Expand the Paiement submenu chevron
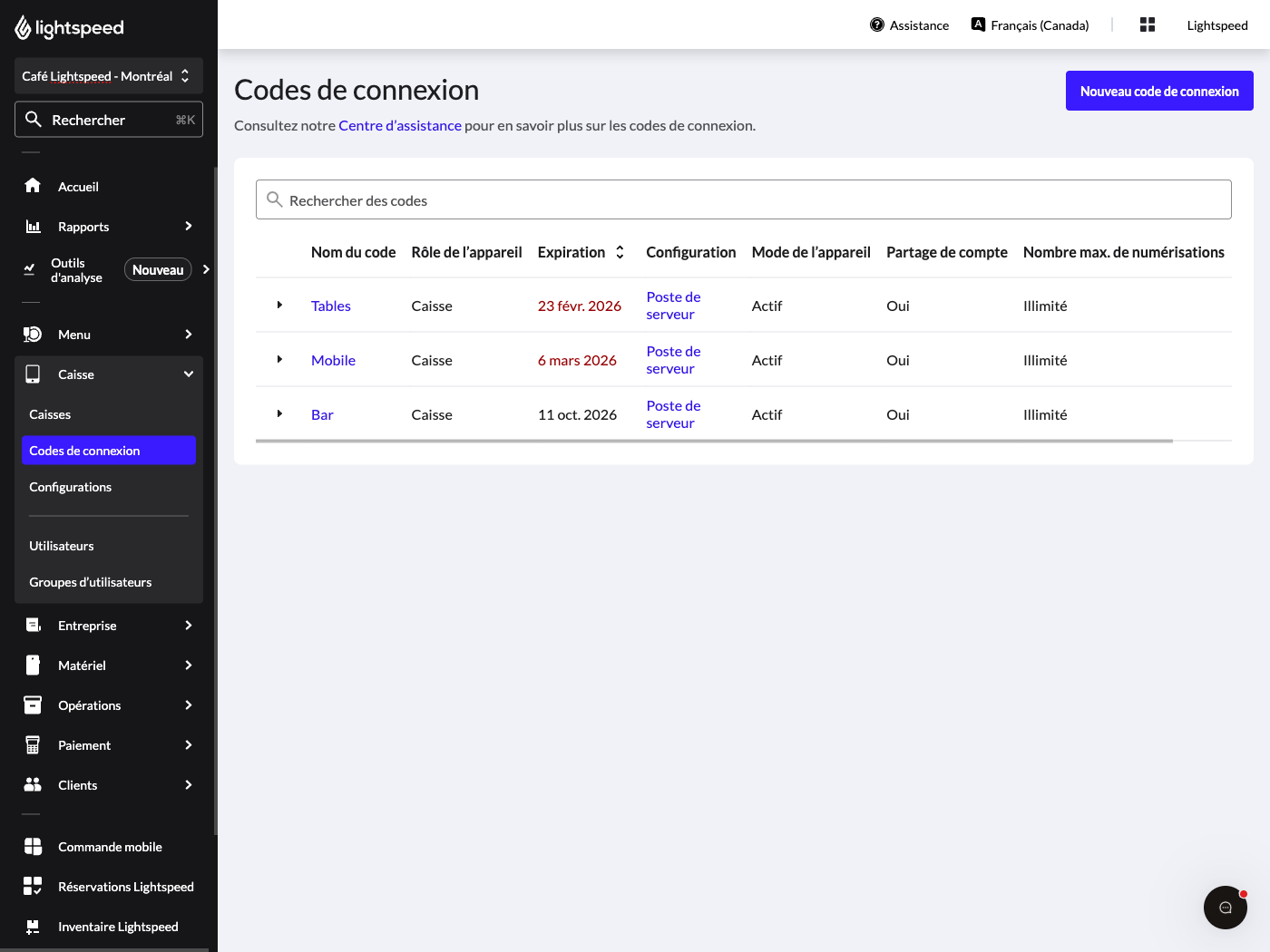 tap(189, 745)
